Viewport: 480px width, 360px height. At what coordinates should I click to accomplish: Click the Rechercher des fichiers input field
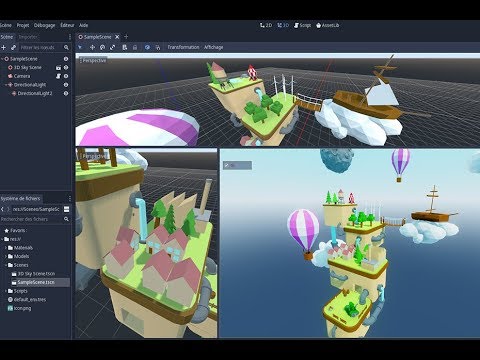[32, 219]
